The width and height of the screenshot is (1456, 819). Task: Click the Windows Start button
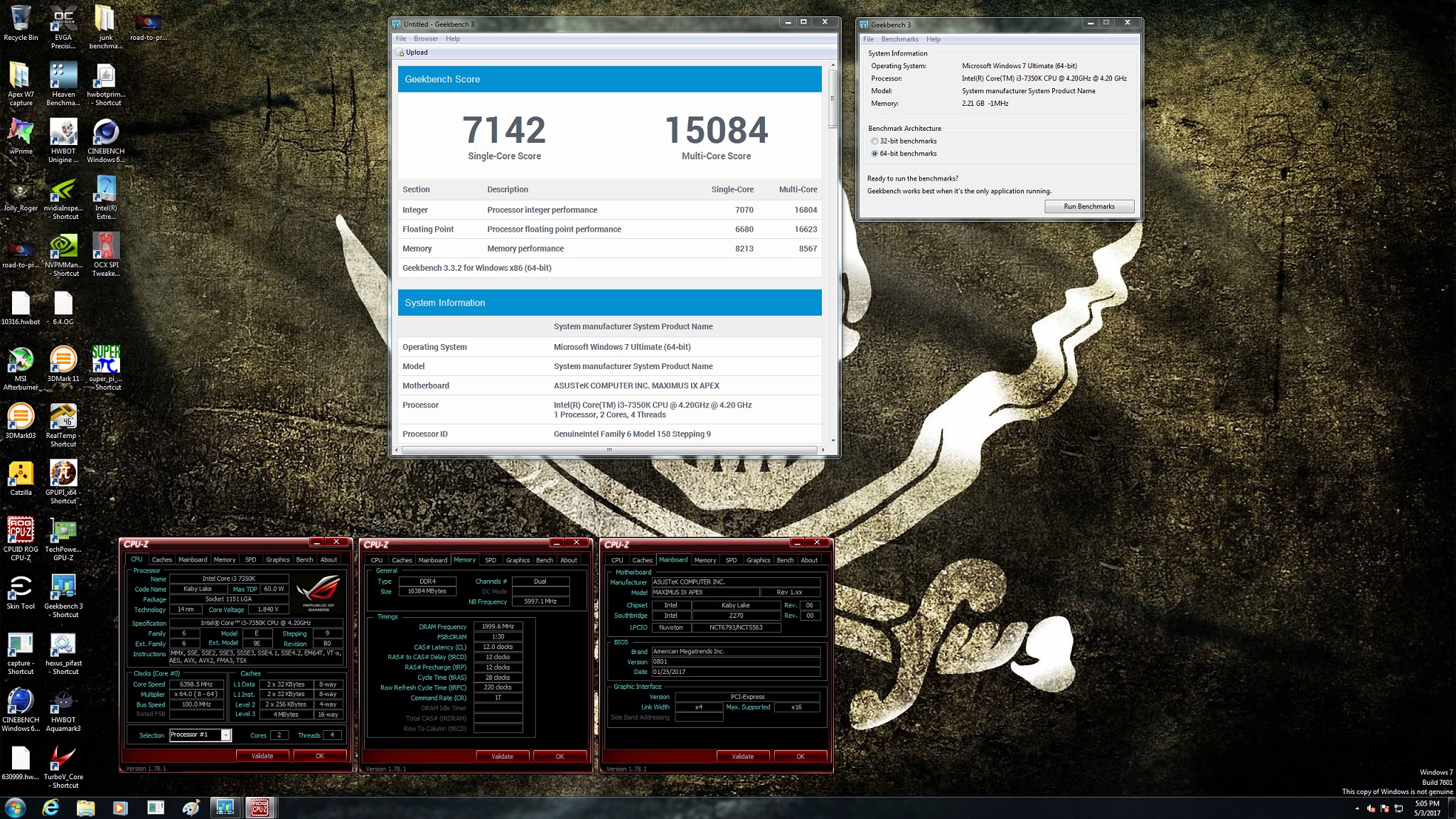pyautogui.click(x=15, y=808)
